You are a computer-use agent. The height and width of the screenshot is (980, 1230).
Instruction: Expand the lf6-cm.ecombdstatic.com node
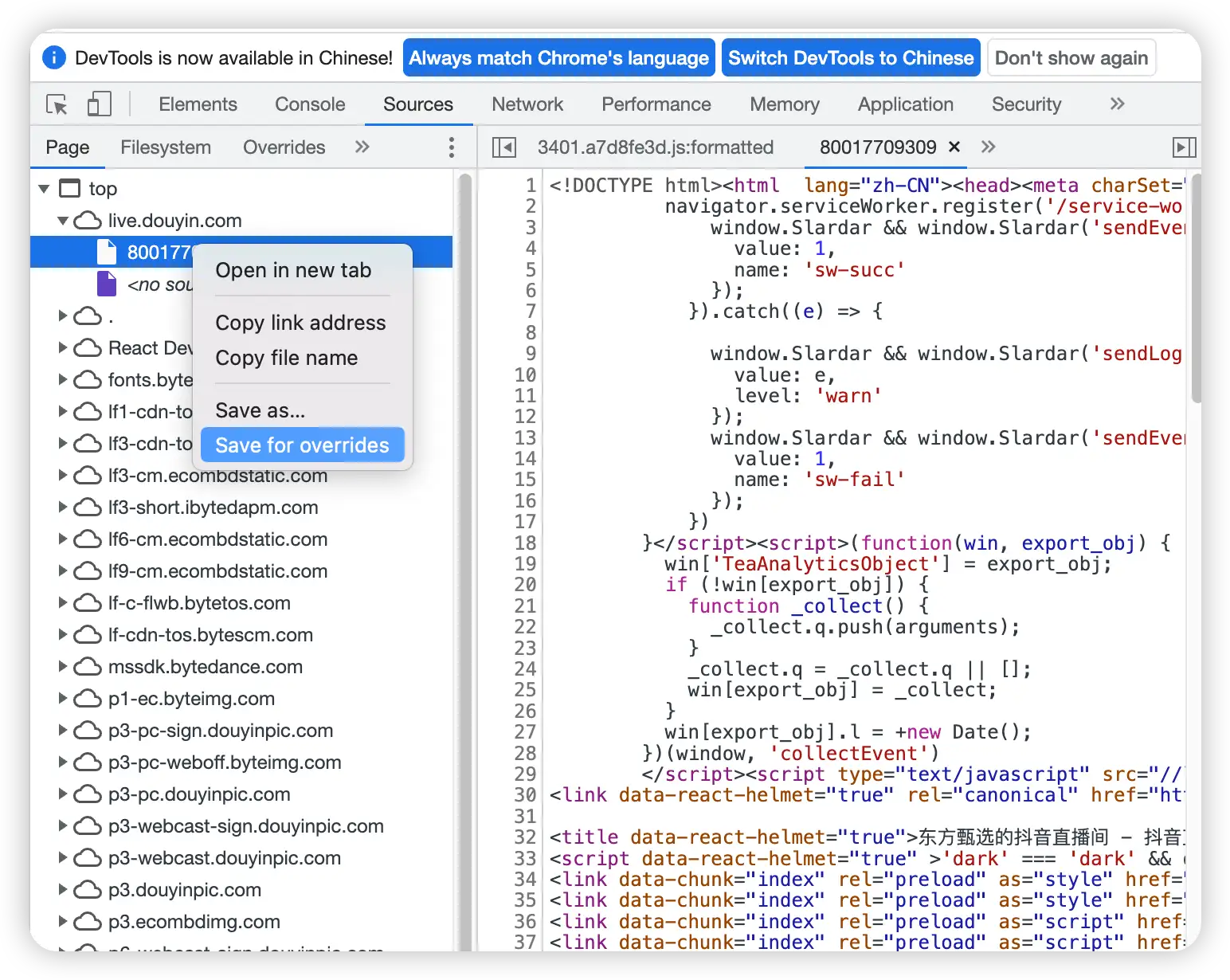tap(63, 539)
